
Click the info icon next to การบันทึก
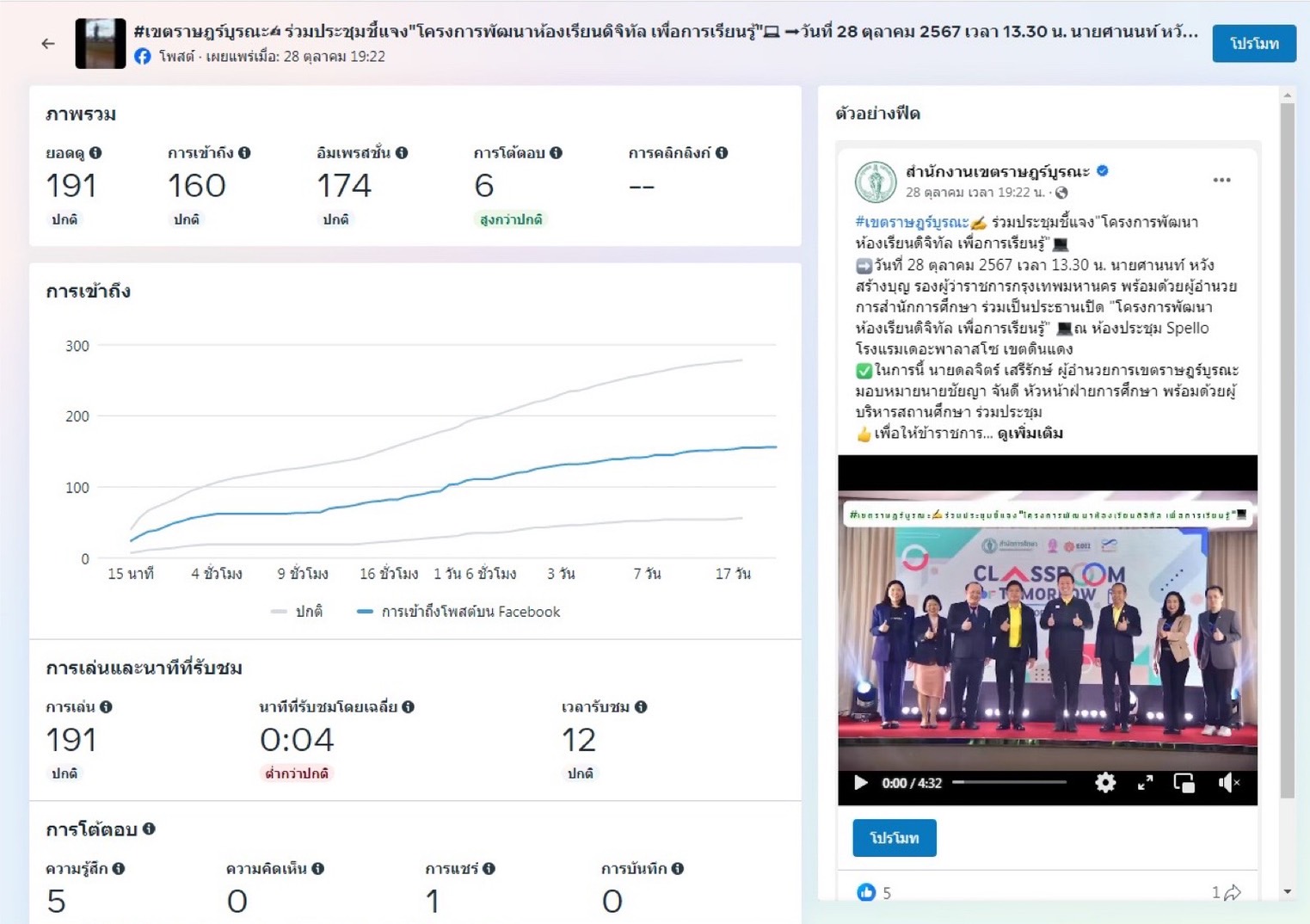click(x=678, y=868)
